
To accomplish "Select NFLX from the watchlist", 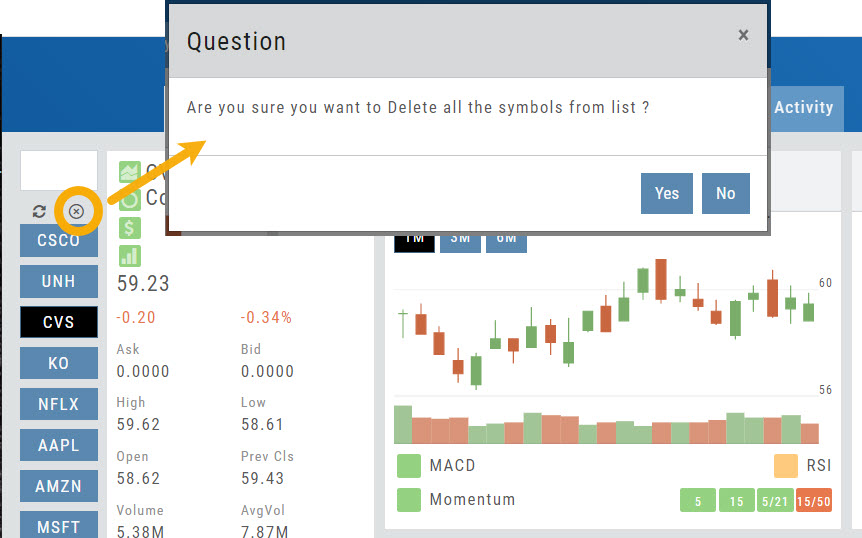I will 59,404.
